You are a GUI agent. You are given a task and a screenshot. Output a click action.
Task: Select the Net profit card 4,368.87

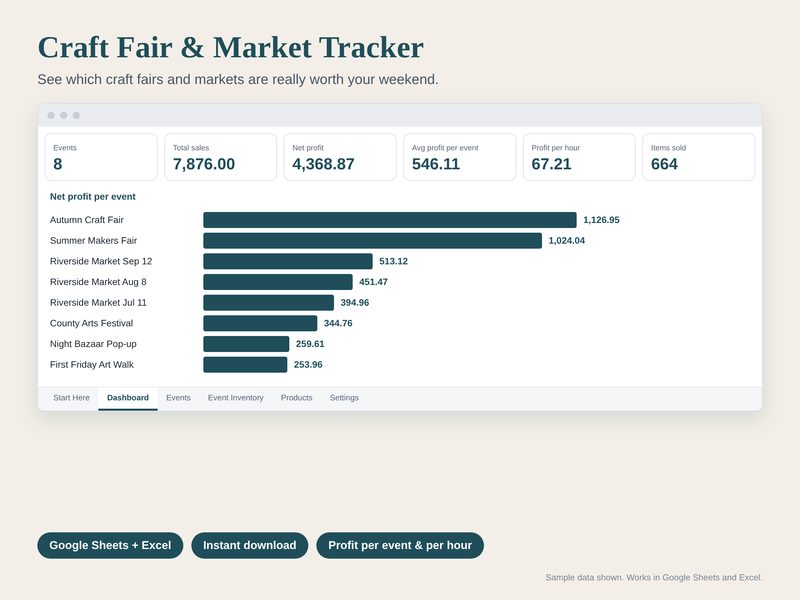tap(340, 157)
